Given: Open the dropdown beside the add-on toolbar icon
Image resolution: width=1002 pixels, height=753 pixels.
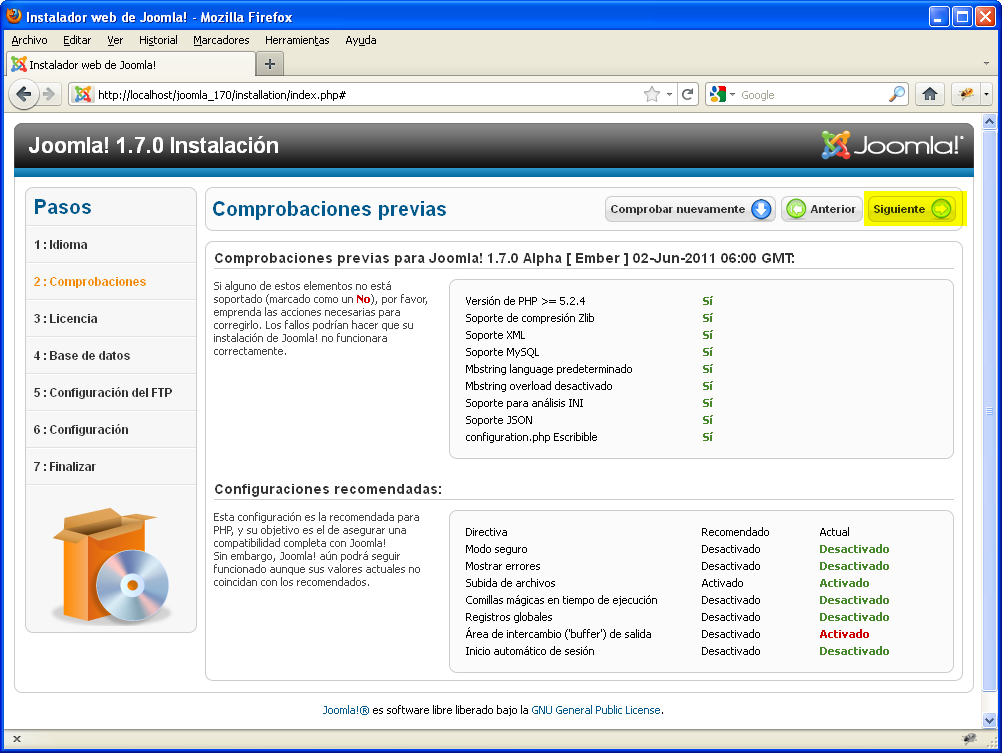Looking at the screenshot, I should click(987, 95).
